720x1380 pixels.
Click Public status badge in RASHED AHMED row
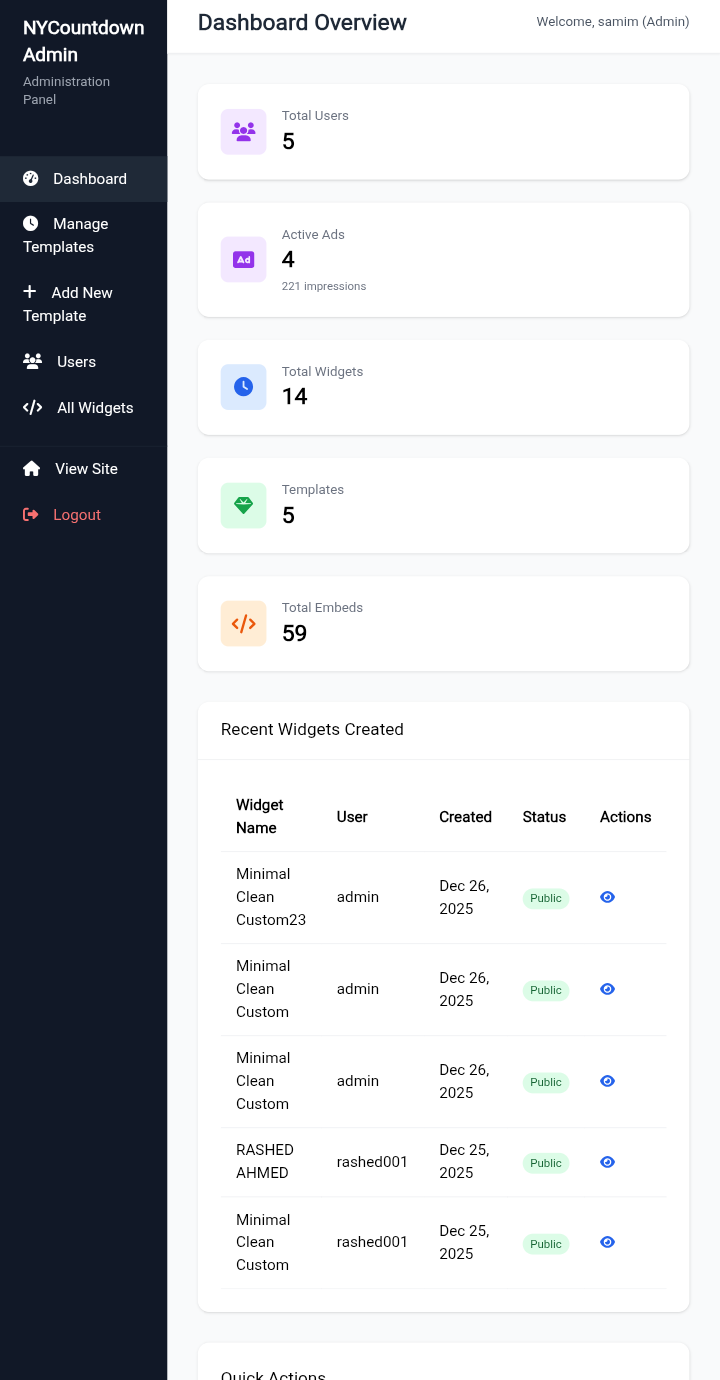(x=546, y=1163)
